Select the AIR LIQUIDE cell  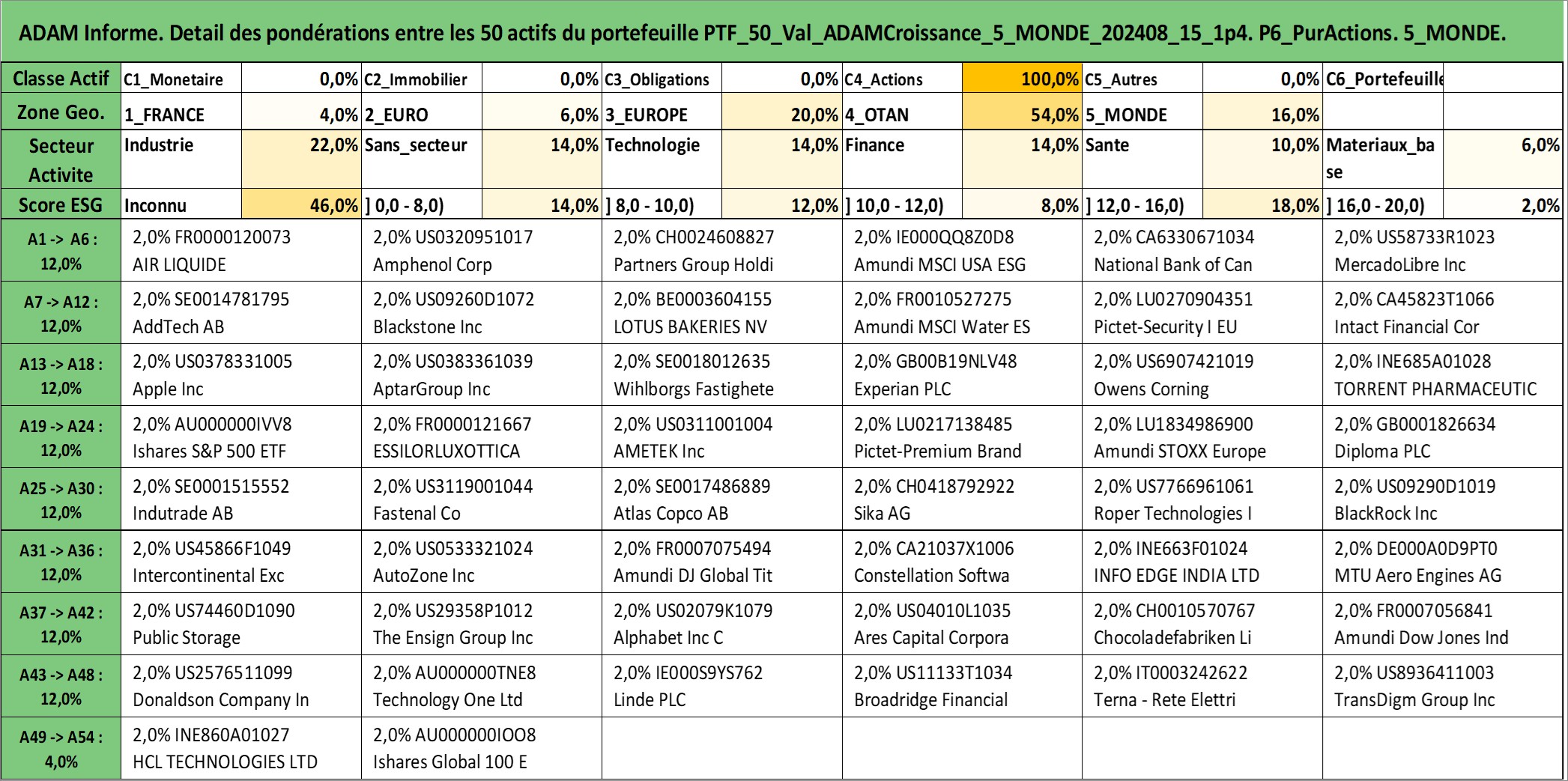point(241,250)
